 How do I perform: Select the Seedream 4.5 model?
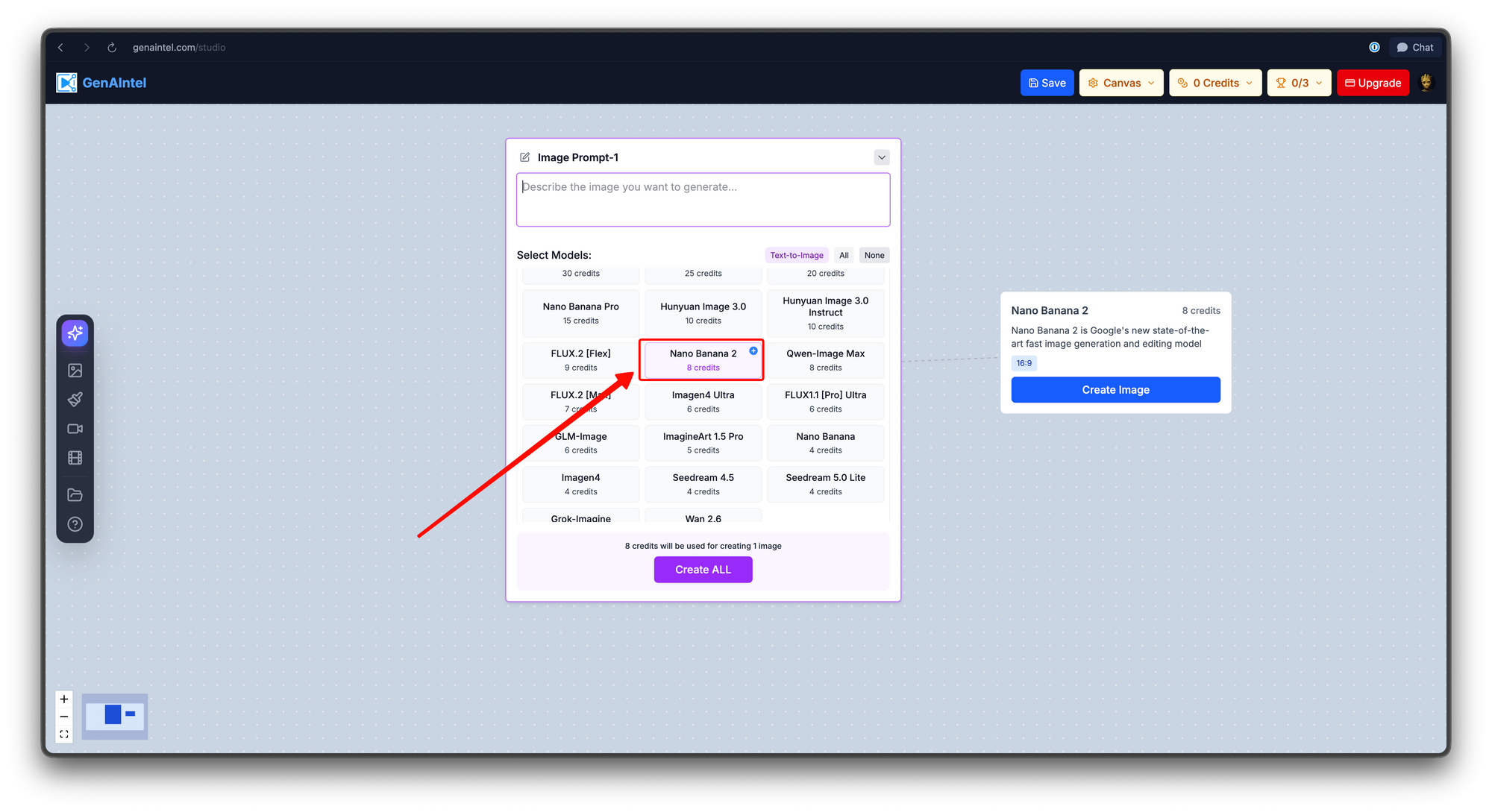[703, 484]
